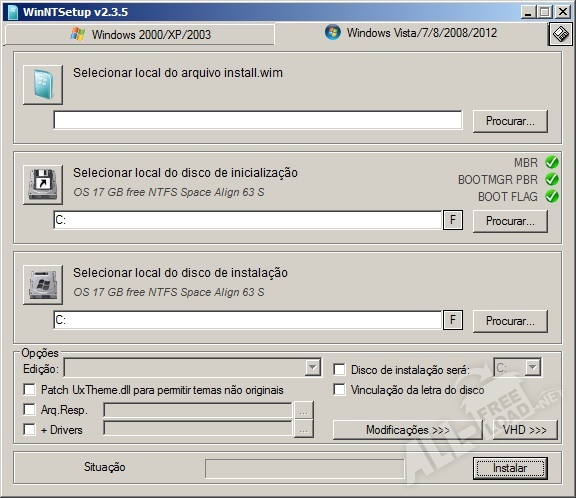Click the install.wim path input field
This screenshot has width=576, height=498.
click(258, 120)
